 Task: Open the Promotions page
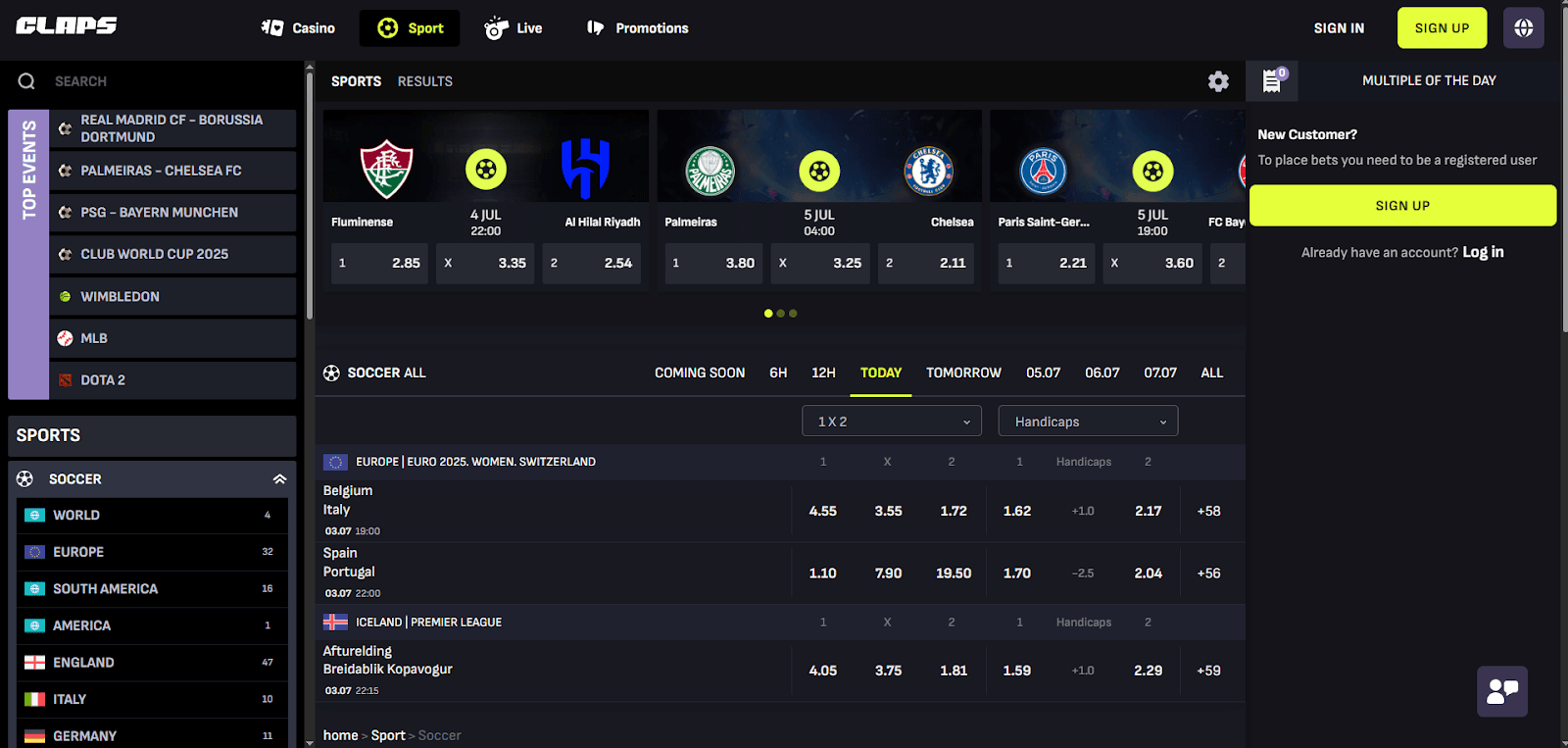point(638,27)
